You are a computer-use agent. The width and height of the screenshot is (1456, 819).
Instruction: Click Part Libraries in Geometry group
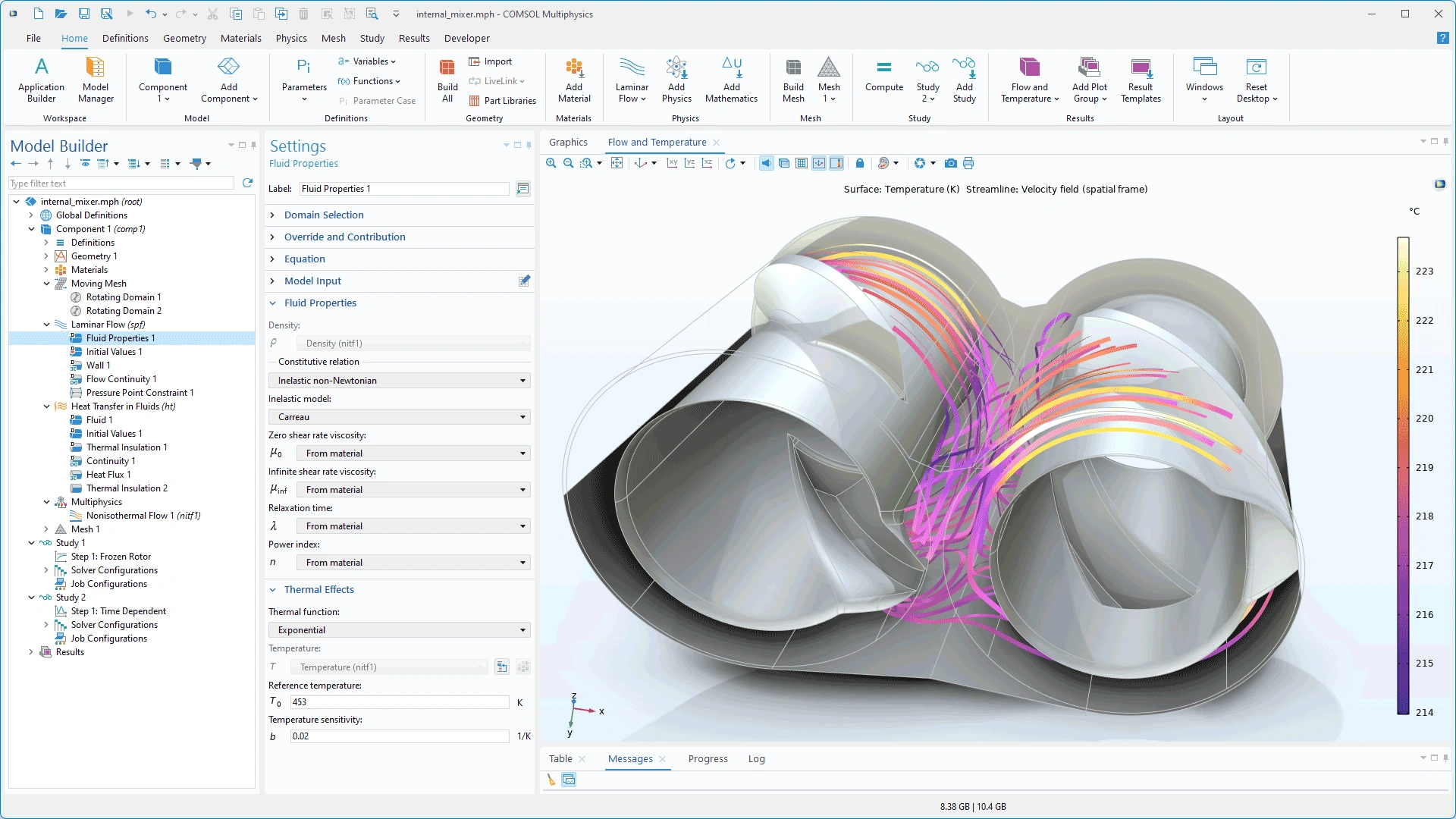pyautogui.click(x=502, y=101)
